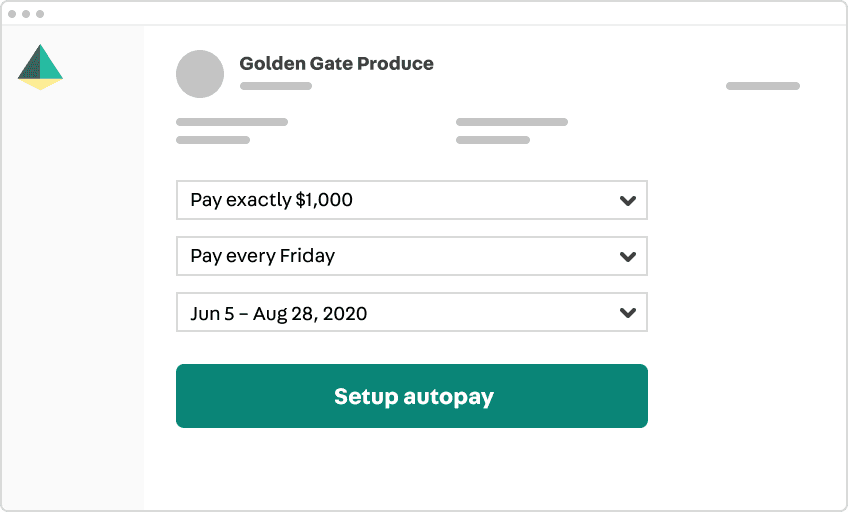Click the gray circular vendor avatar
The image size is (848, 512).
[x=200, y=74]
